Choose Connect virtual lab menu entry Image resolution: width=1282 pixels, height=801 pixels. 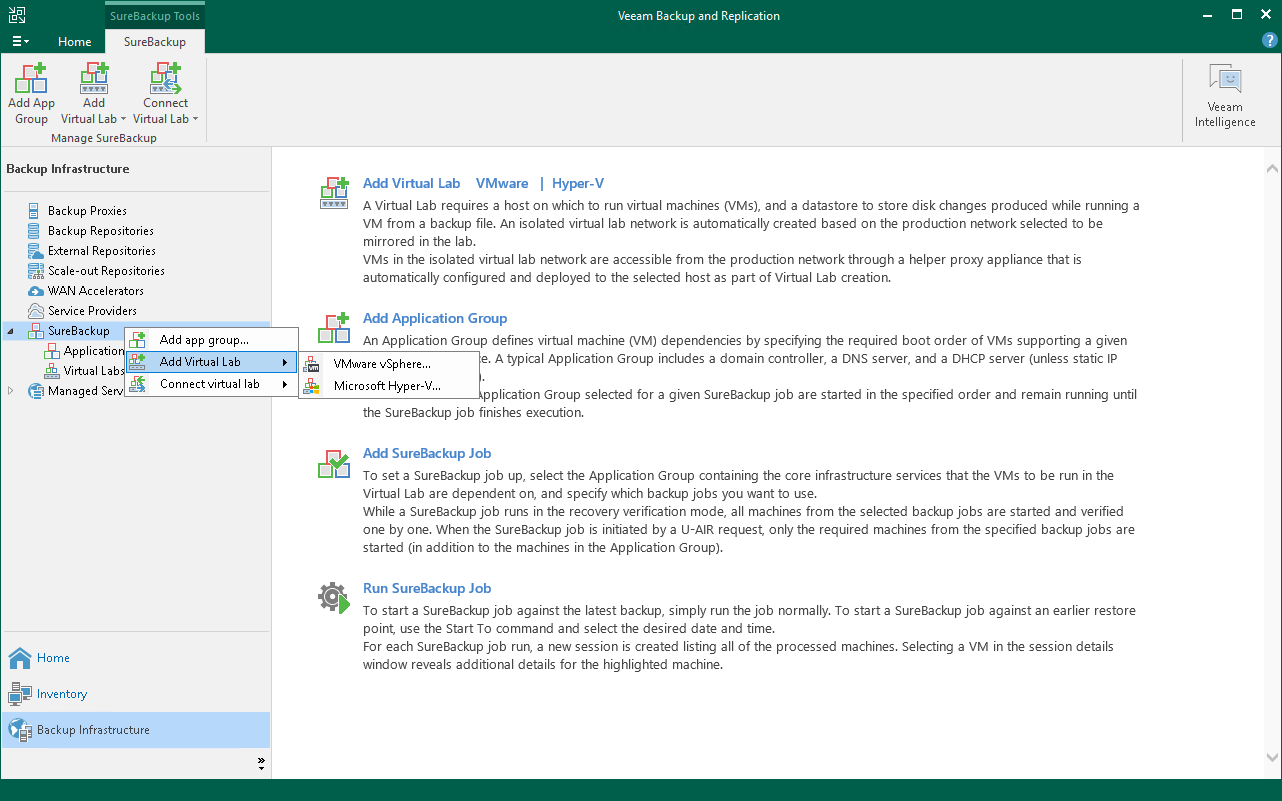pyautogui.click(x=212, y=384)
